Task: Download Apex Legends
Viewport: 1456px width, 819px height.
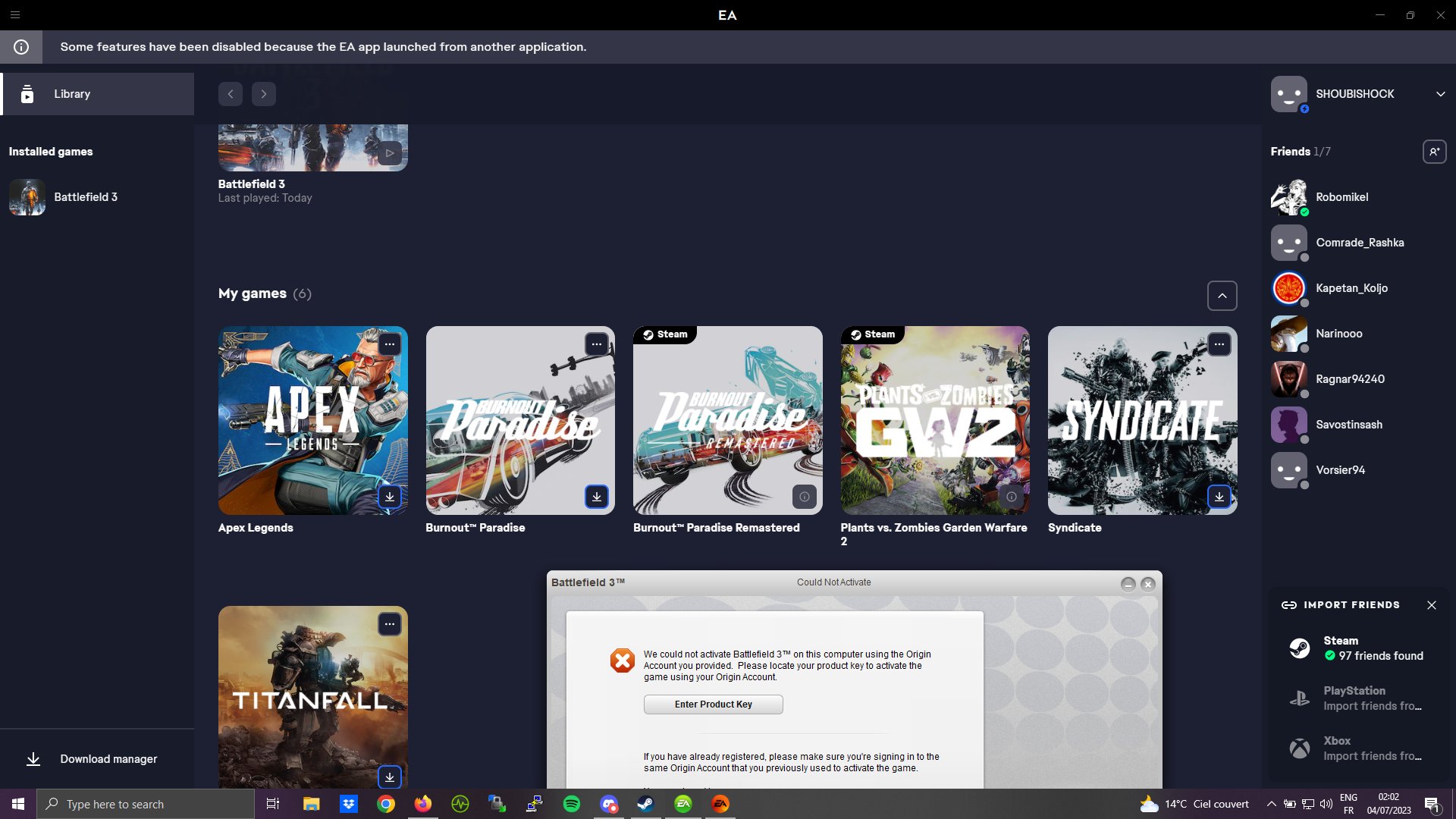Action: tap(390, 497)
